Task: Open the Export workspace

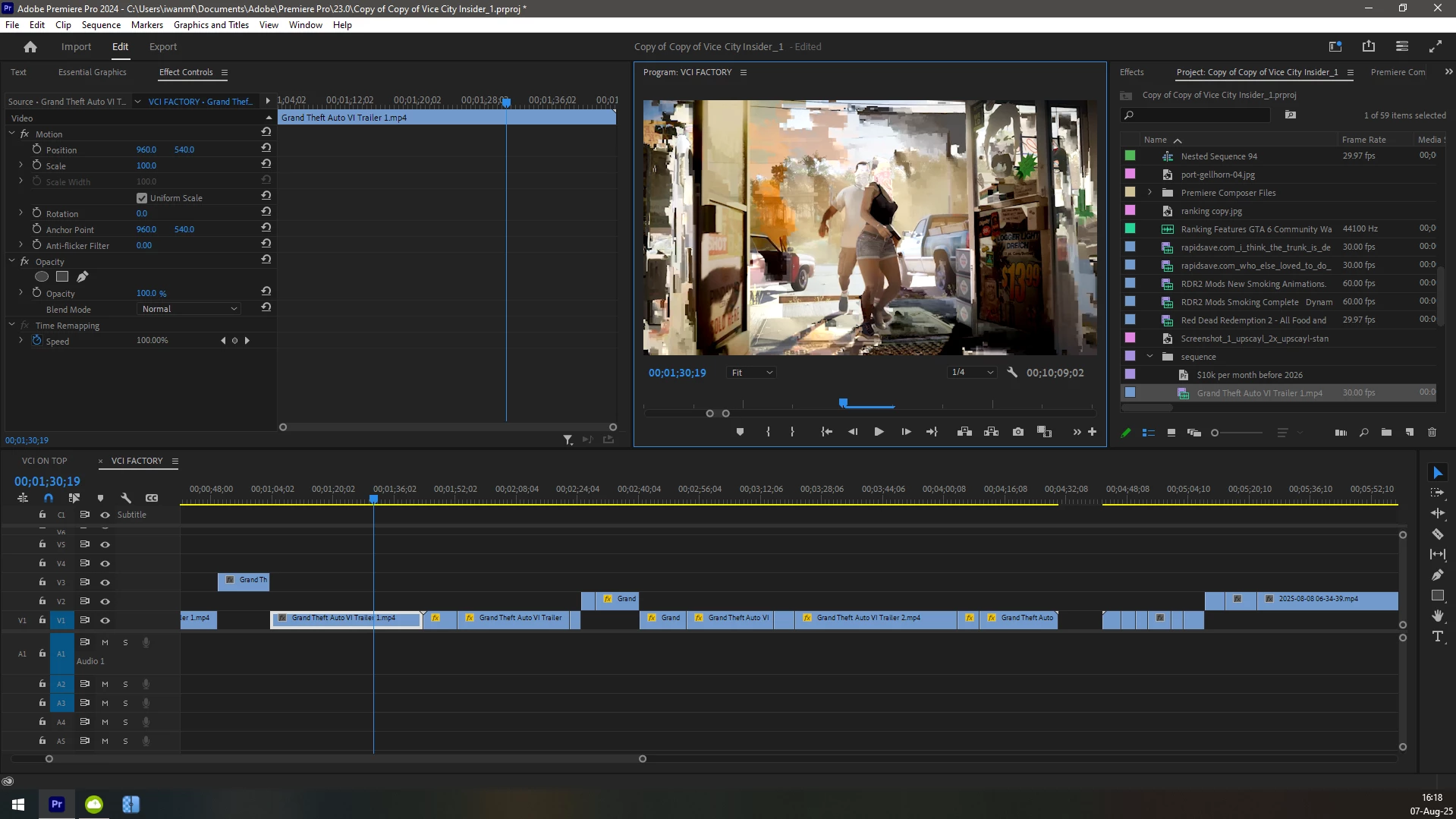Action: 163,47
